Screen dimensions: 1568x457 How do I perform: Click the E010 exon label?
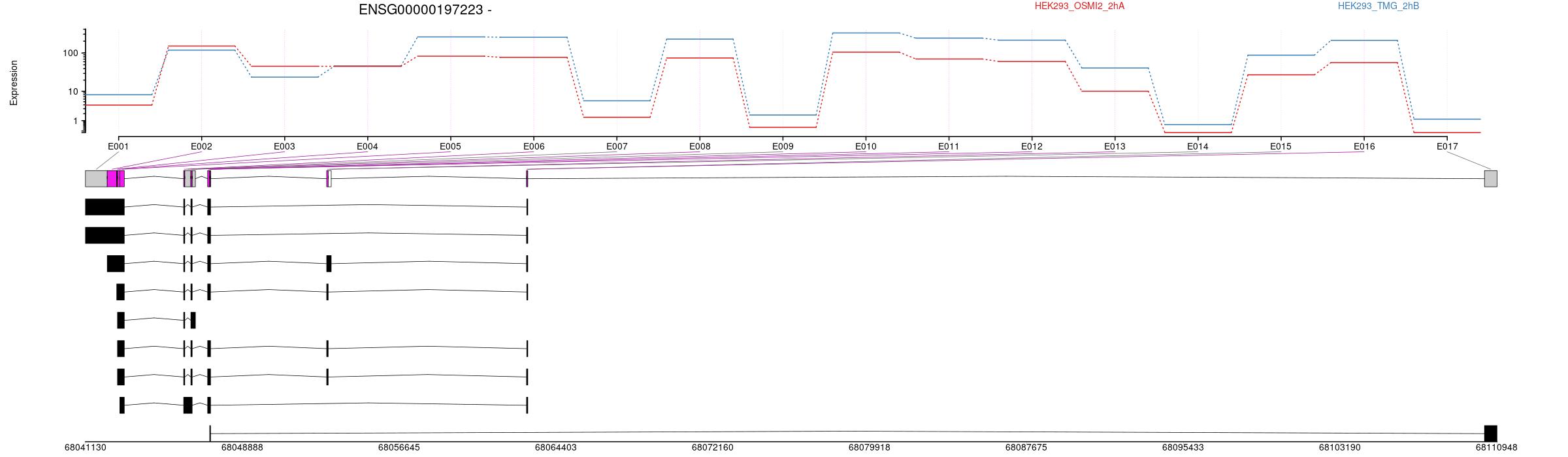pos(866,147)
